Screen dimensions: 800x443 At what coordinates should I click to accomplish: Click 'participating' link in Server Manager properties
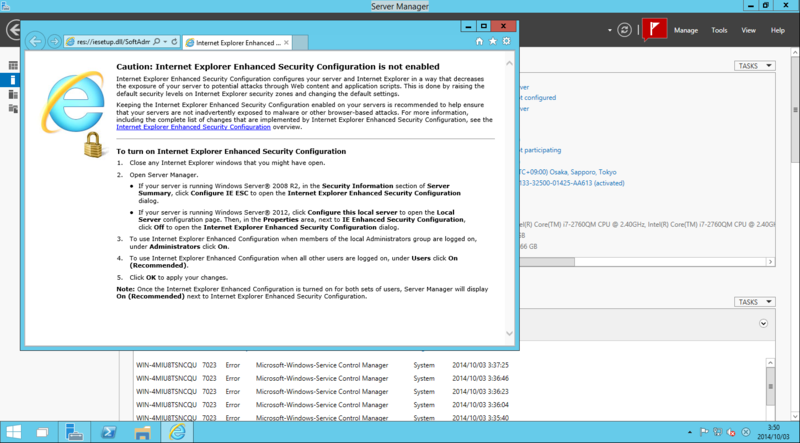tap(540, 150)
